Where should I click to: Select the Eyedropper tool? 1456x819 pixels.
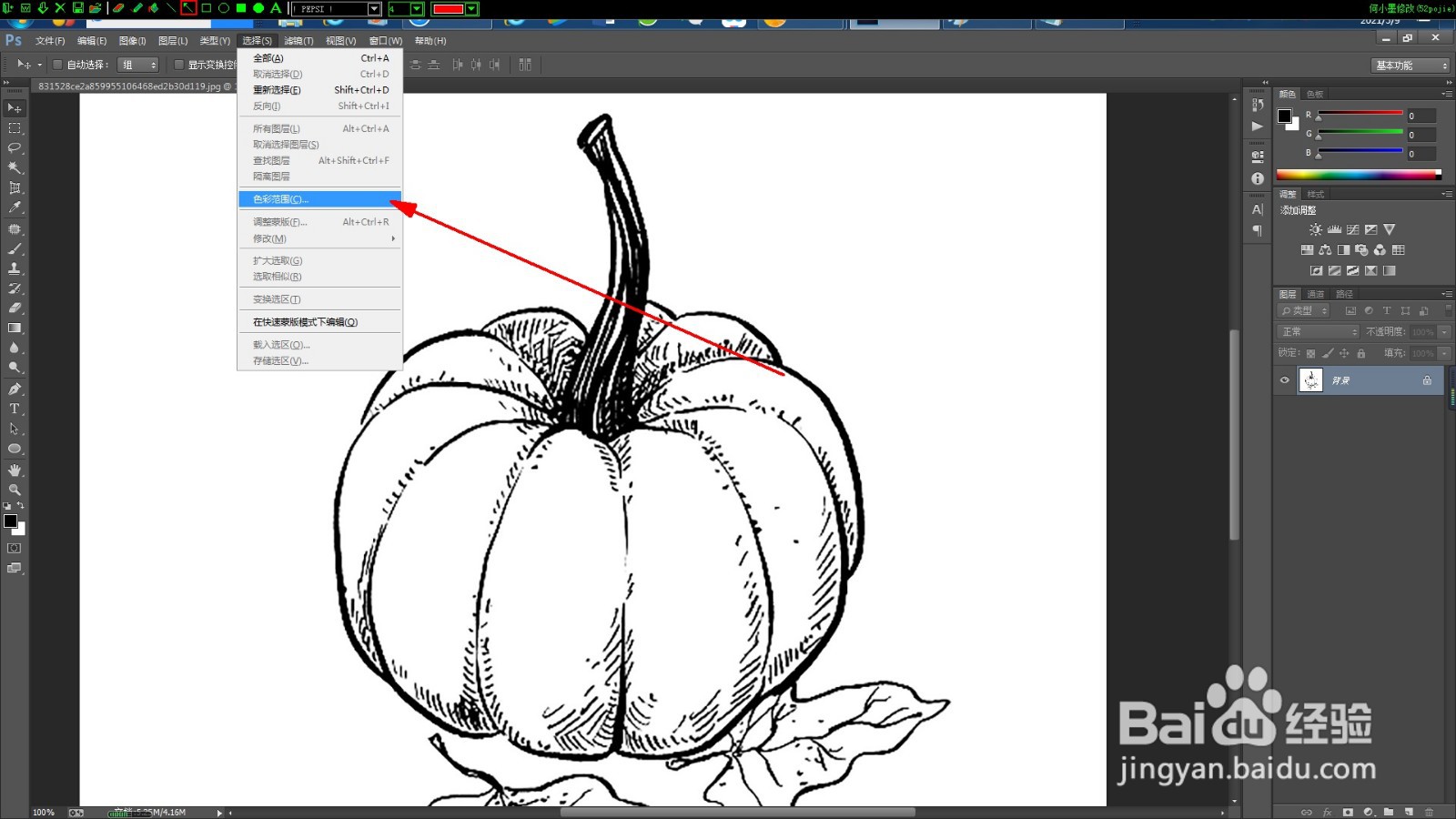click(x=15, y=207)
